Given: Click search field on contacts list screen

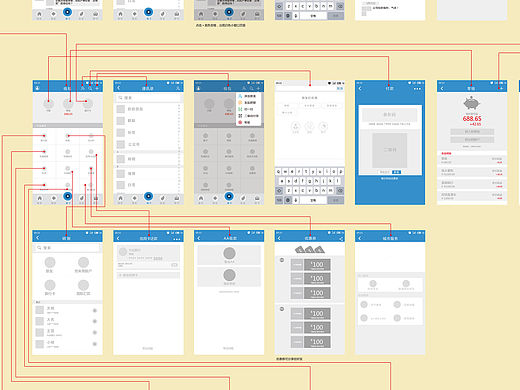Looking at the screenshot, I should 148,98.
